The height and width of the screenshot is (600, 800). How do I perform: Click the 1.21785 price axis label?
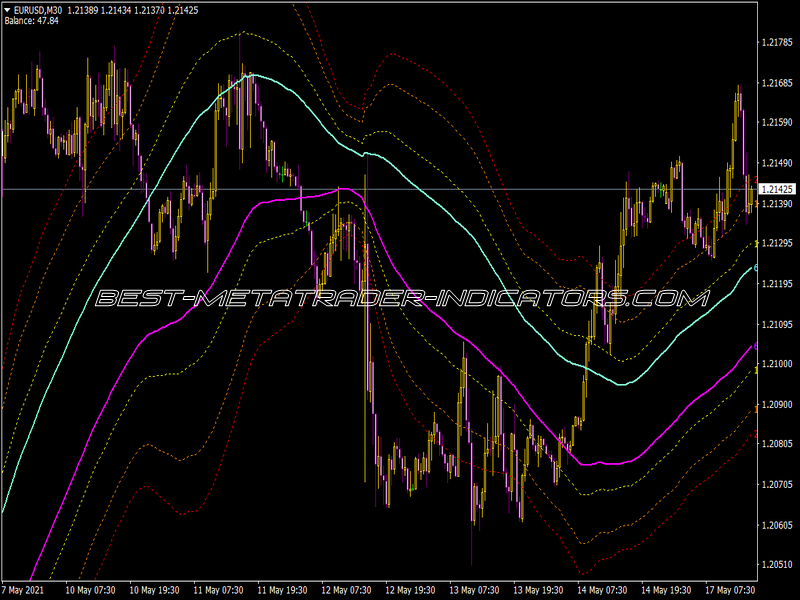777,42
